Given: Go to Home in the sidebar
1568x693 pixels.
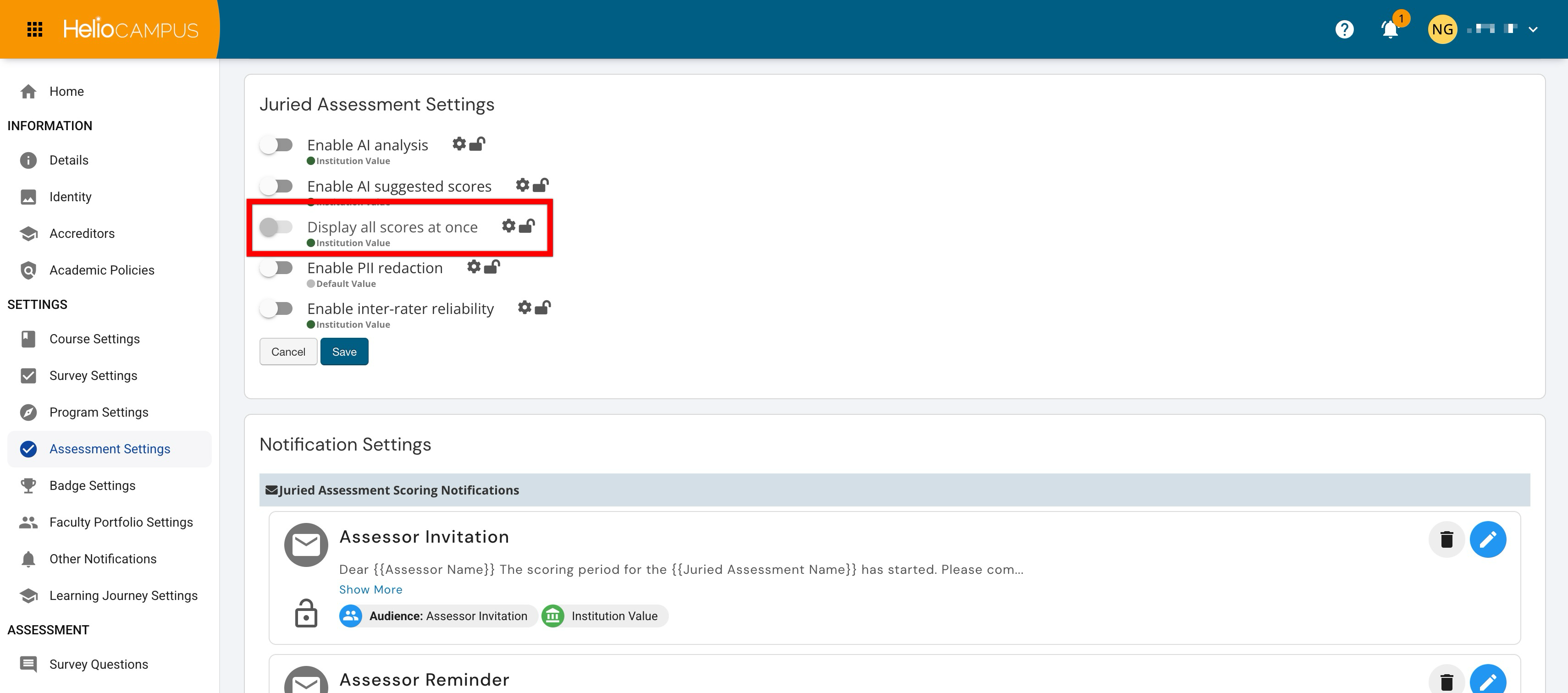Looking at the screenshot, I should [x=110, y=91].
